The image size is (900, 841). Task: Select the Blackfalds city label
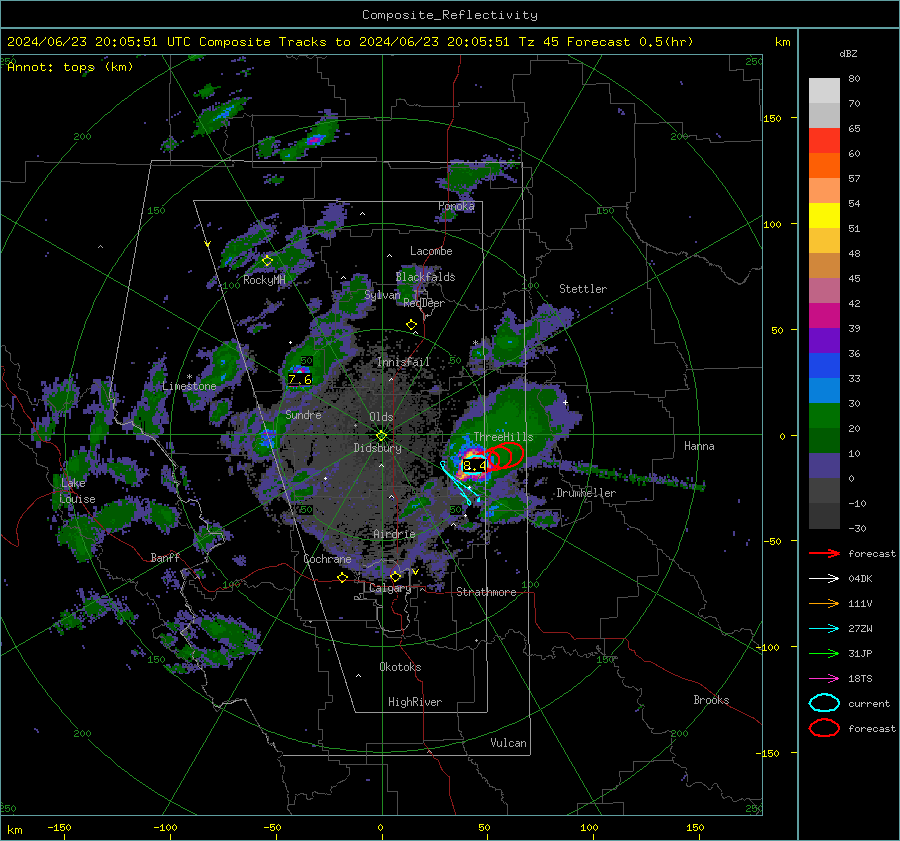pyautogui.click(x=425, y=277)
